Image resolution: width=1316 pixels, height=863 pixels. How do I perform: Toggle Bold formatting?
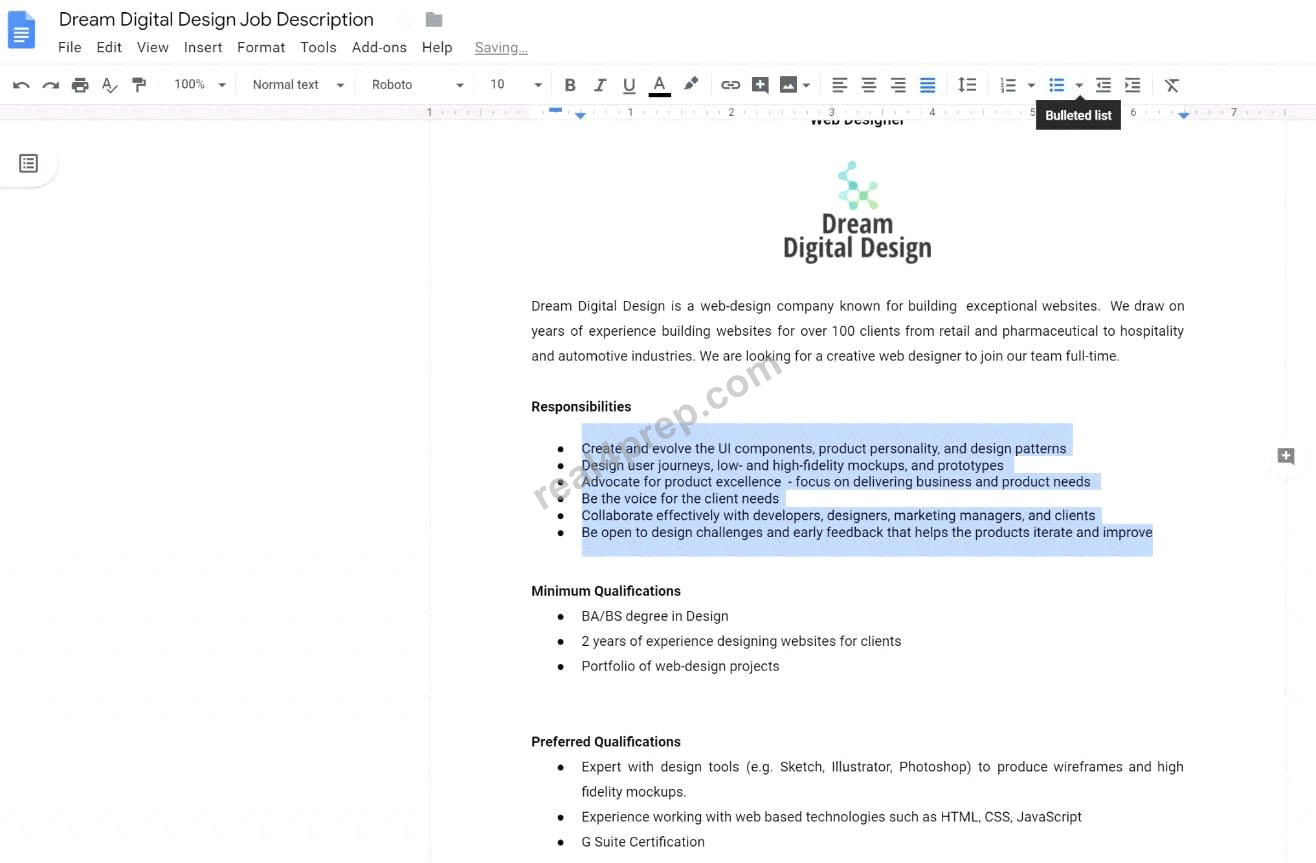click(570, 85)
